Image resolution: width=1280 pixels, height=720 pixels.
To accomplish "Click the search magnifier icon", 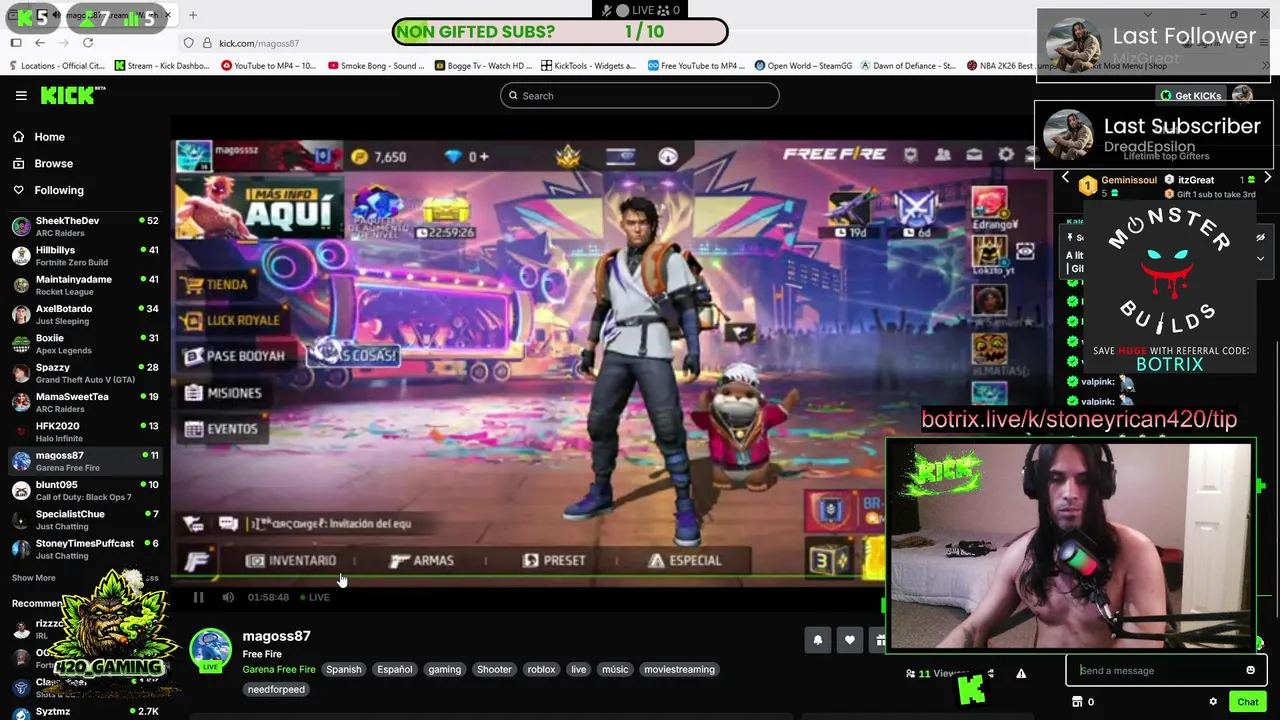I will coord(513,96).
